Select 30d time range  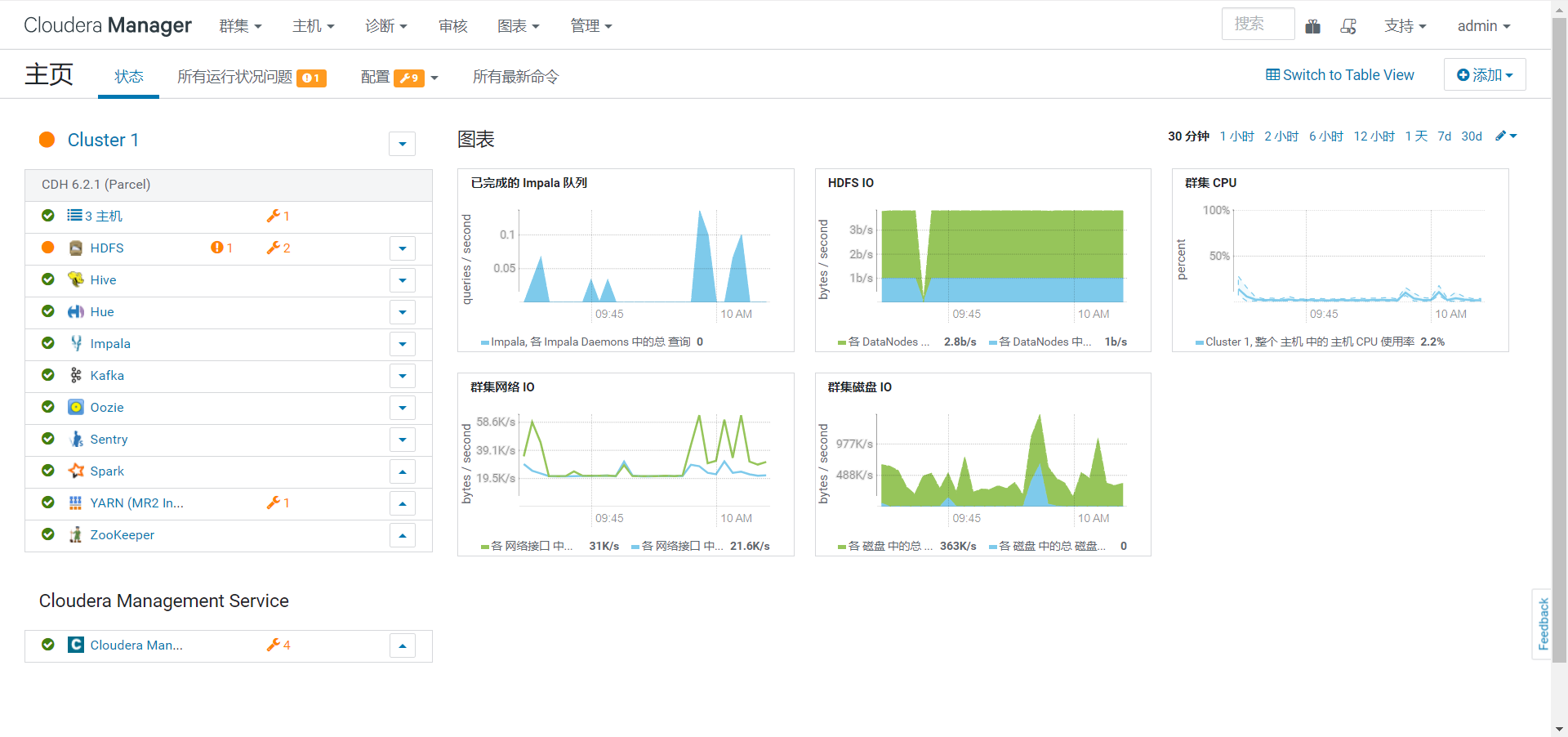coord(1472,136)
